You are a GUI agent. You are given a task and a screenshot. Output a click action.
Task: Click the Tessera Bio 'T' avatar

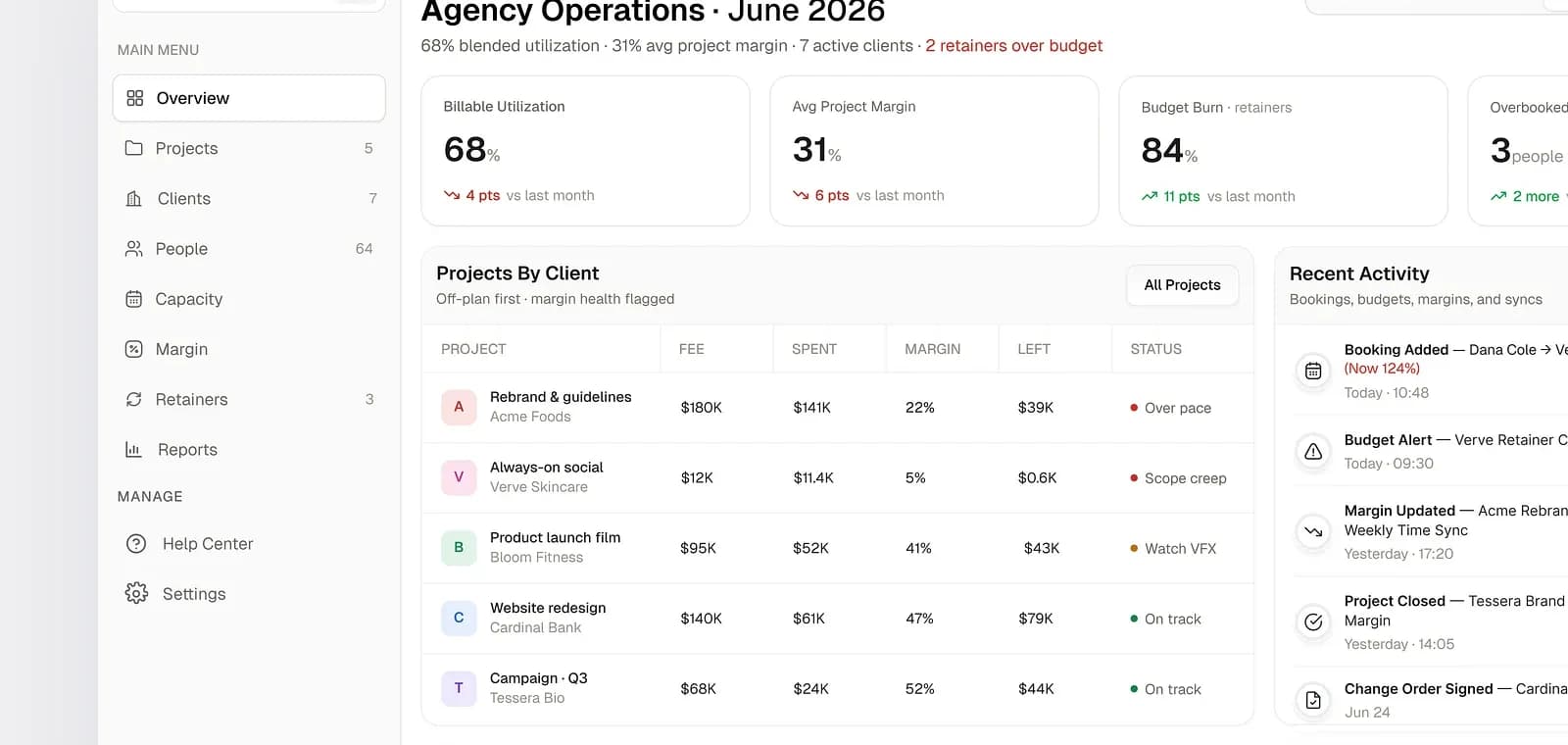459,688
